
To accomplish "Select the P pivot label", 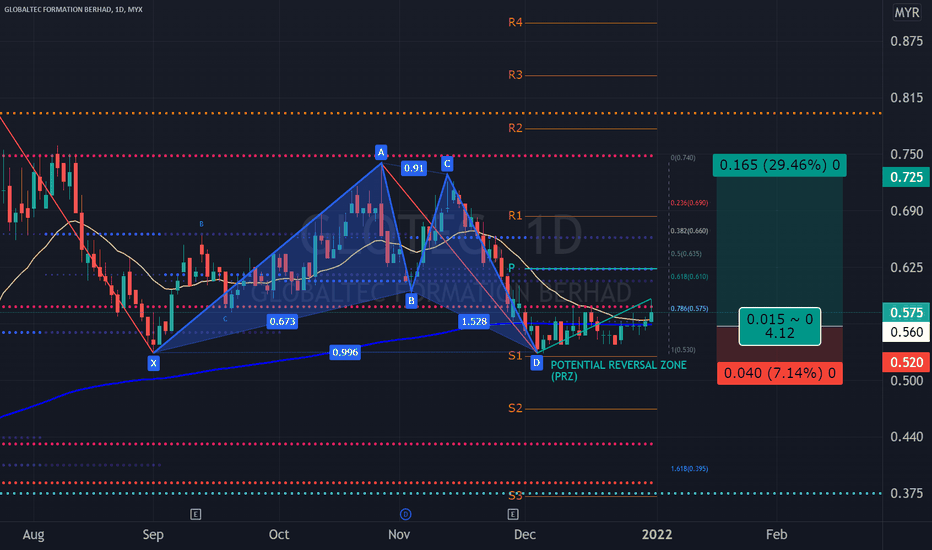I will (511, 269).
